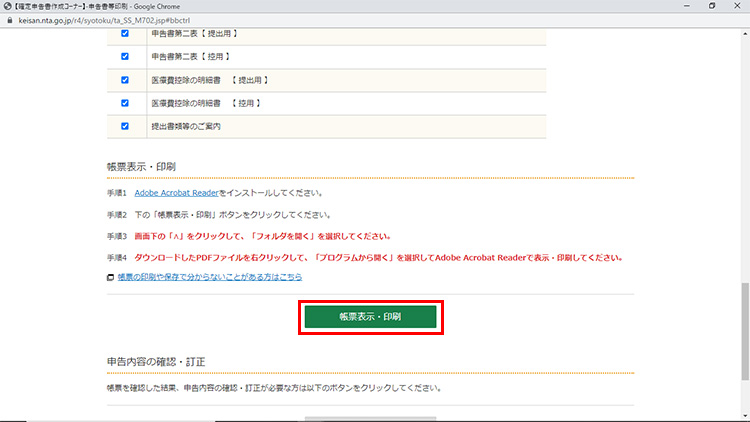
Task: Uncheck 申告書第二表【提出用】 checkbox
Action: click(125, 33)
